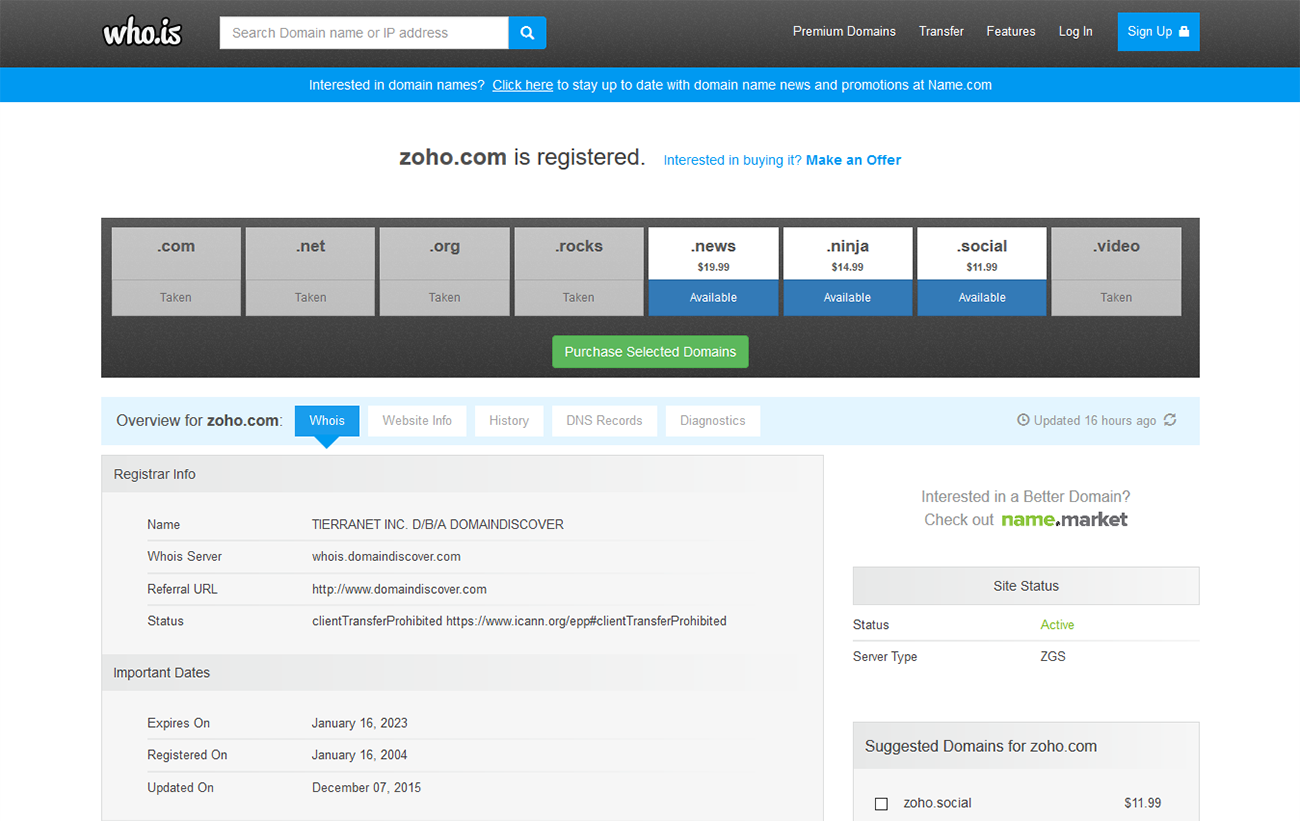Click the http://www.domaindiscover.com referral URL
Viewport: 1300px width, 821px height.
tap(399, 589)
